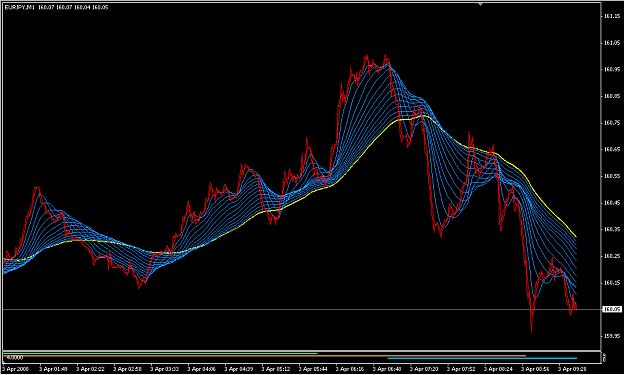Image resolution: width=625 pixels, height=375 pixels.
Task: Click the chart shift triangle marker at top
Action: (480, 4)
